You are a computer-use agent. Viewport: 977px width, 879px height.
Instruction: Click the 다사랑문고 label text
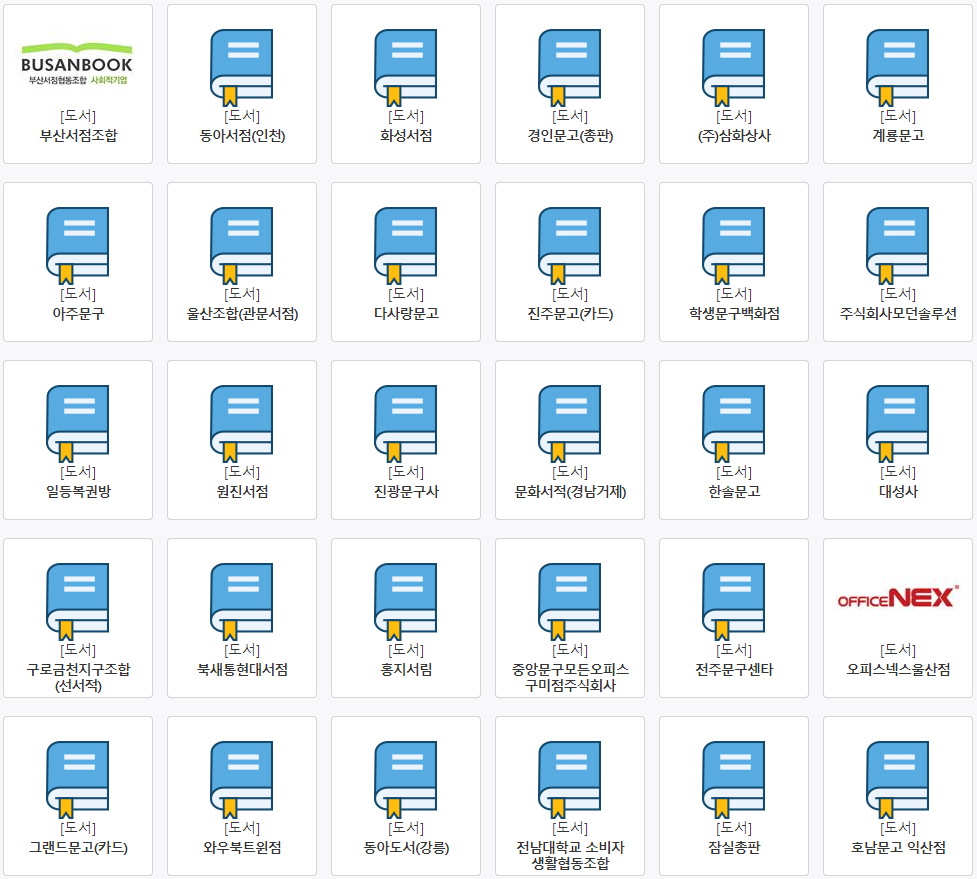[x=406, y=313]
